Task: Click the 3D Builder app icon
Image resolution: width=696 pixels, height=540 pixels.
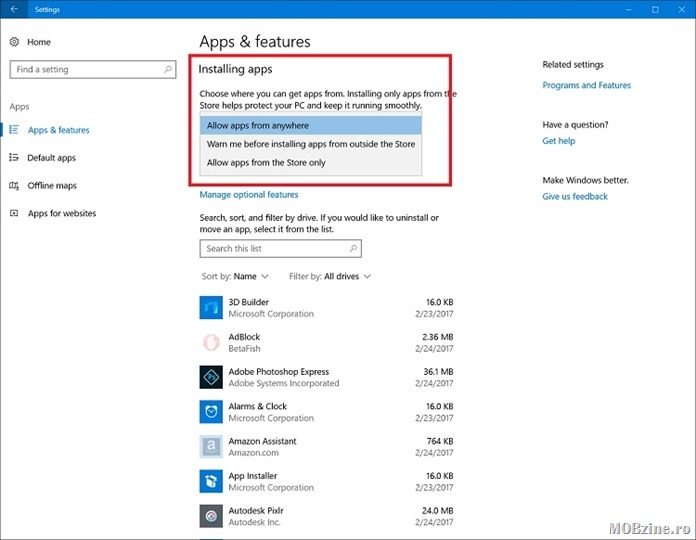Action: click(211, 307)
